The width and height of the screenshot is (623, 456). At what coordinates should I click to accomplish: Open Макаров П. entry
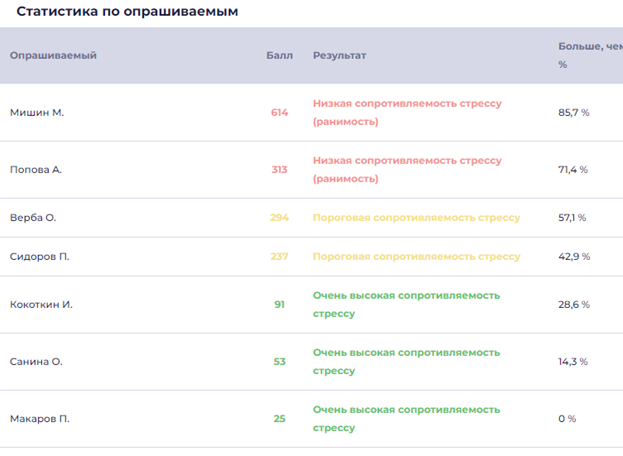(40, 419)
